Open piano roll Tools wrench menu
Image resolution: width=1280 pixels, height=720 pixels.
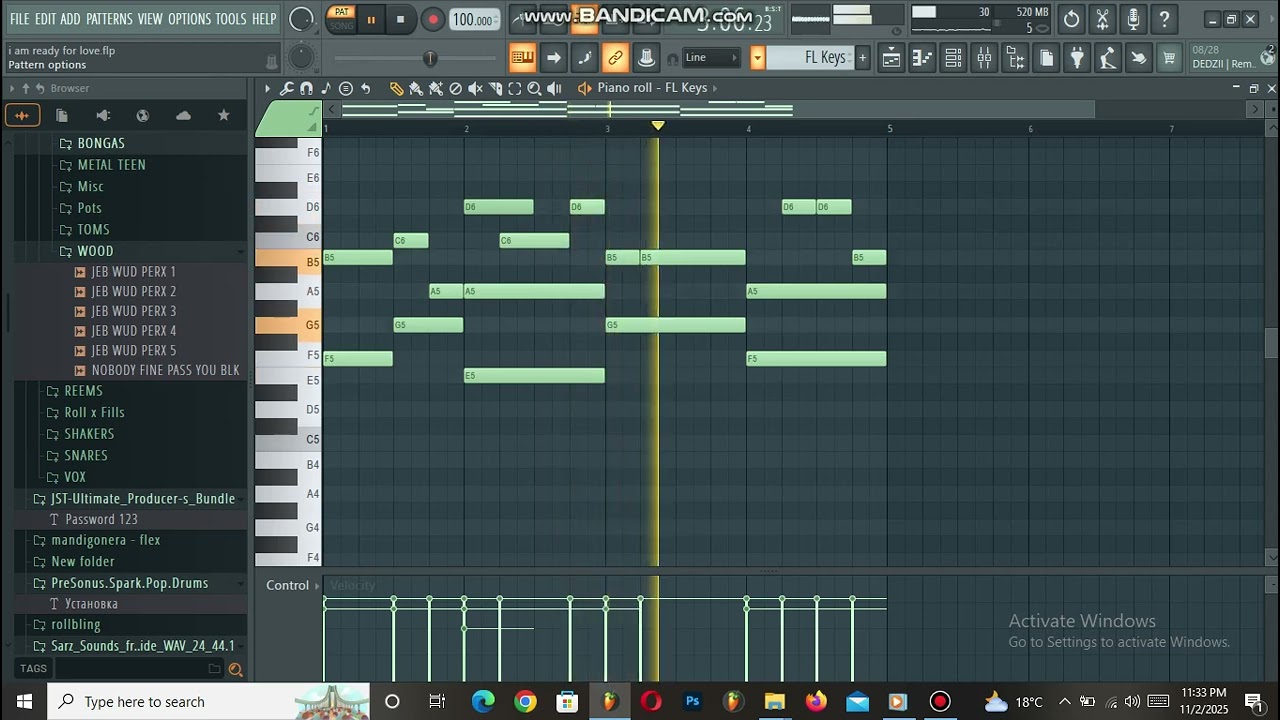click(x=286, y=88)
